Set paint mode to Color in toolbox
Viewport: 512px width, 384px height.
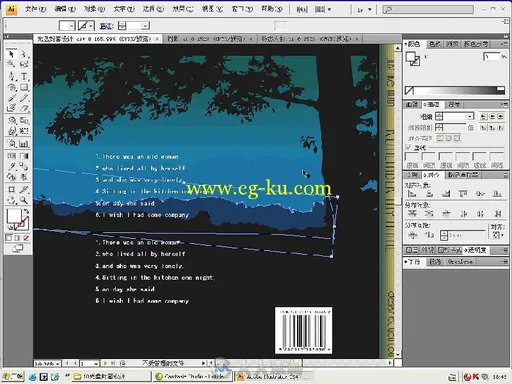click(x=9, y=238)
